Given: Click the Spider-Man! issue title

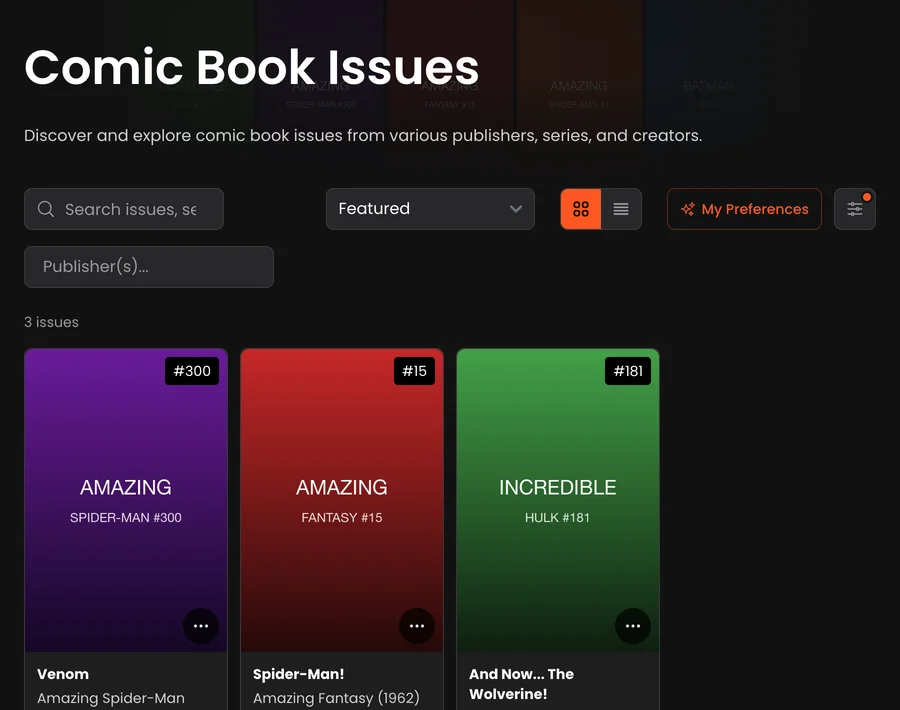Looking at the screenshot, I should coord(298,674).
